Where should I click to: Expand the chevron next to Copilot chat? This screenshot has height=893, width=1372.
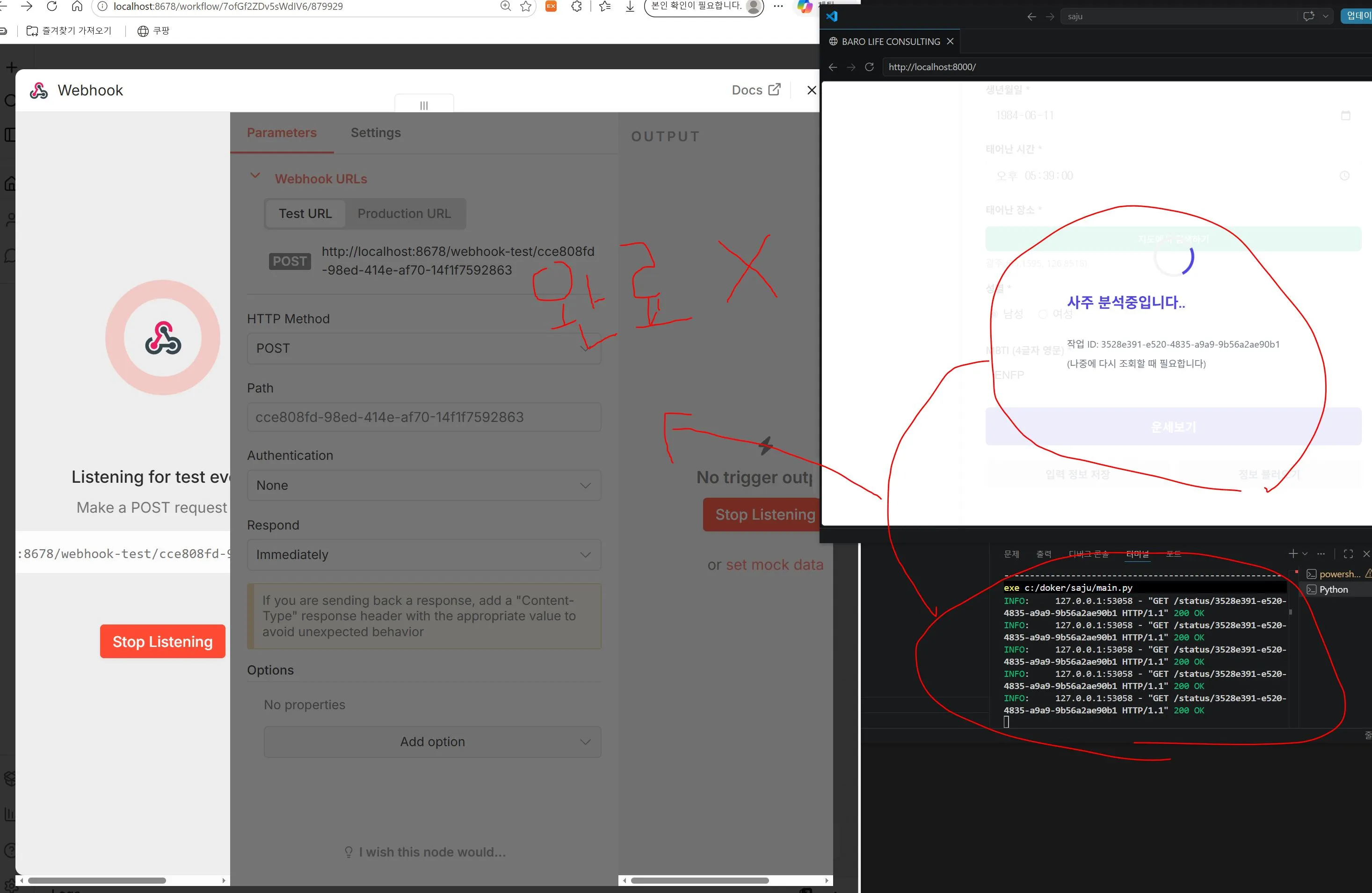click(1325, 16)
